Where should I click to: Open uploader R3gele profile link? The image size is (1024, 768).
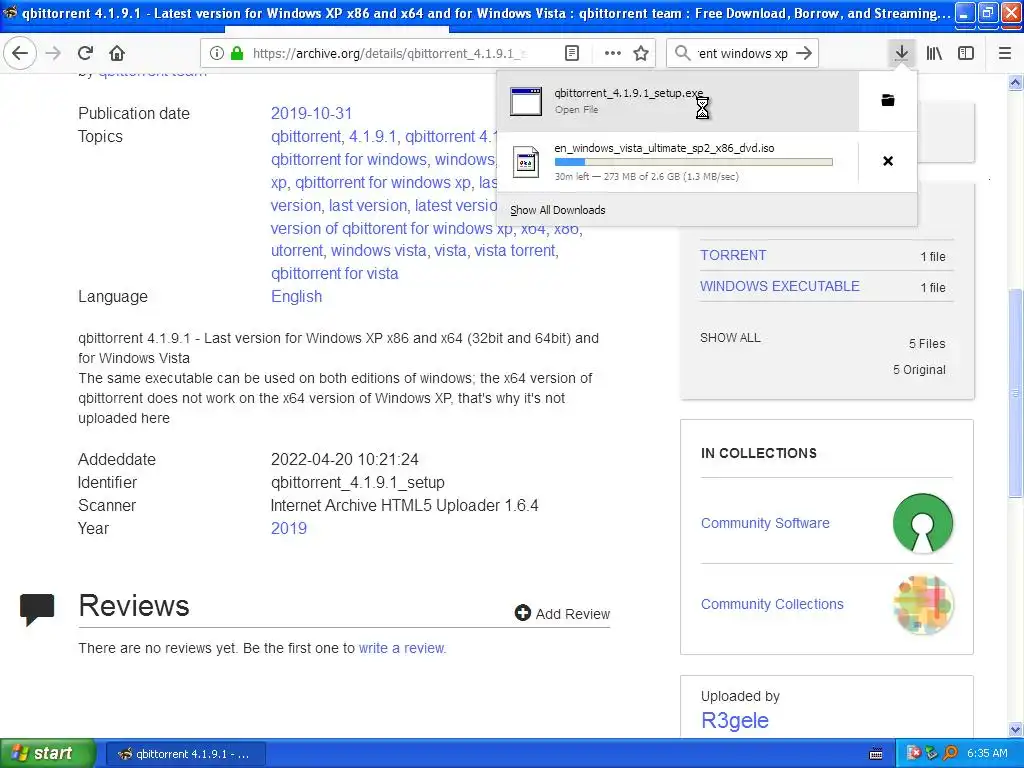click(x=735, y=720)
